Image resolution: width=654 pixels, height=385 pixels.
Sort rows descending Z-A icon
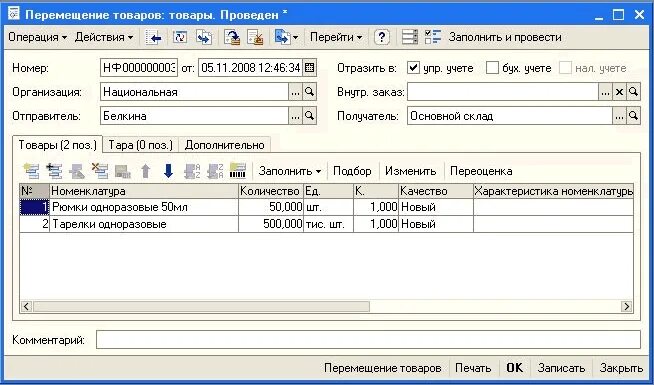coord(215,171)
